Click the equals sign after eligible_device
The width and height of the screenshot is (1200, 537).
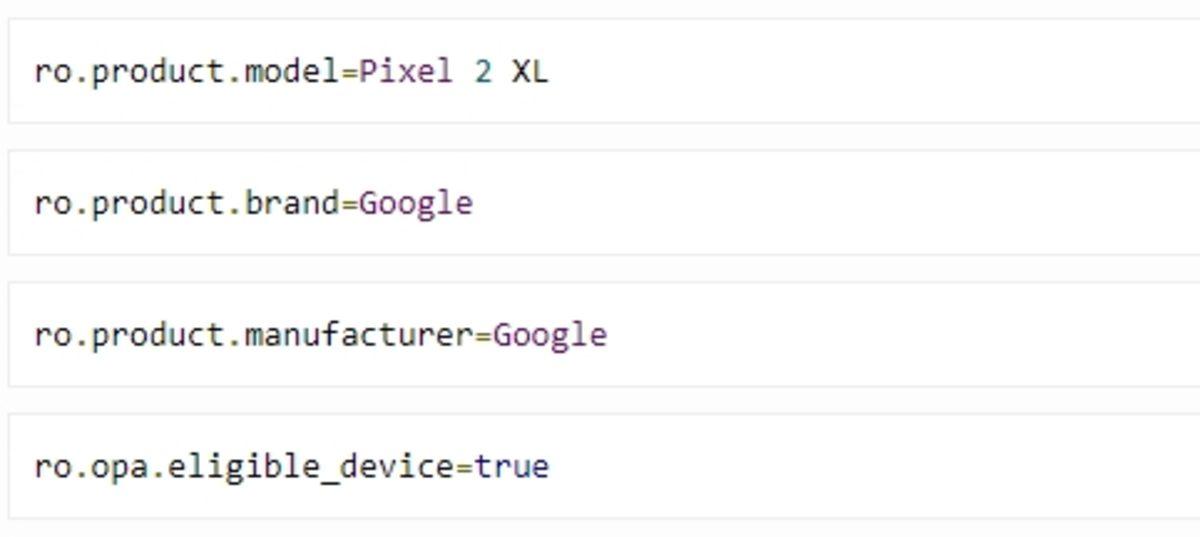464,466
